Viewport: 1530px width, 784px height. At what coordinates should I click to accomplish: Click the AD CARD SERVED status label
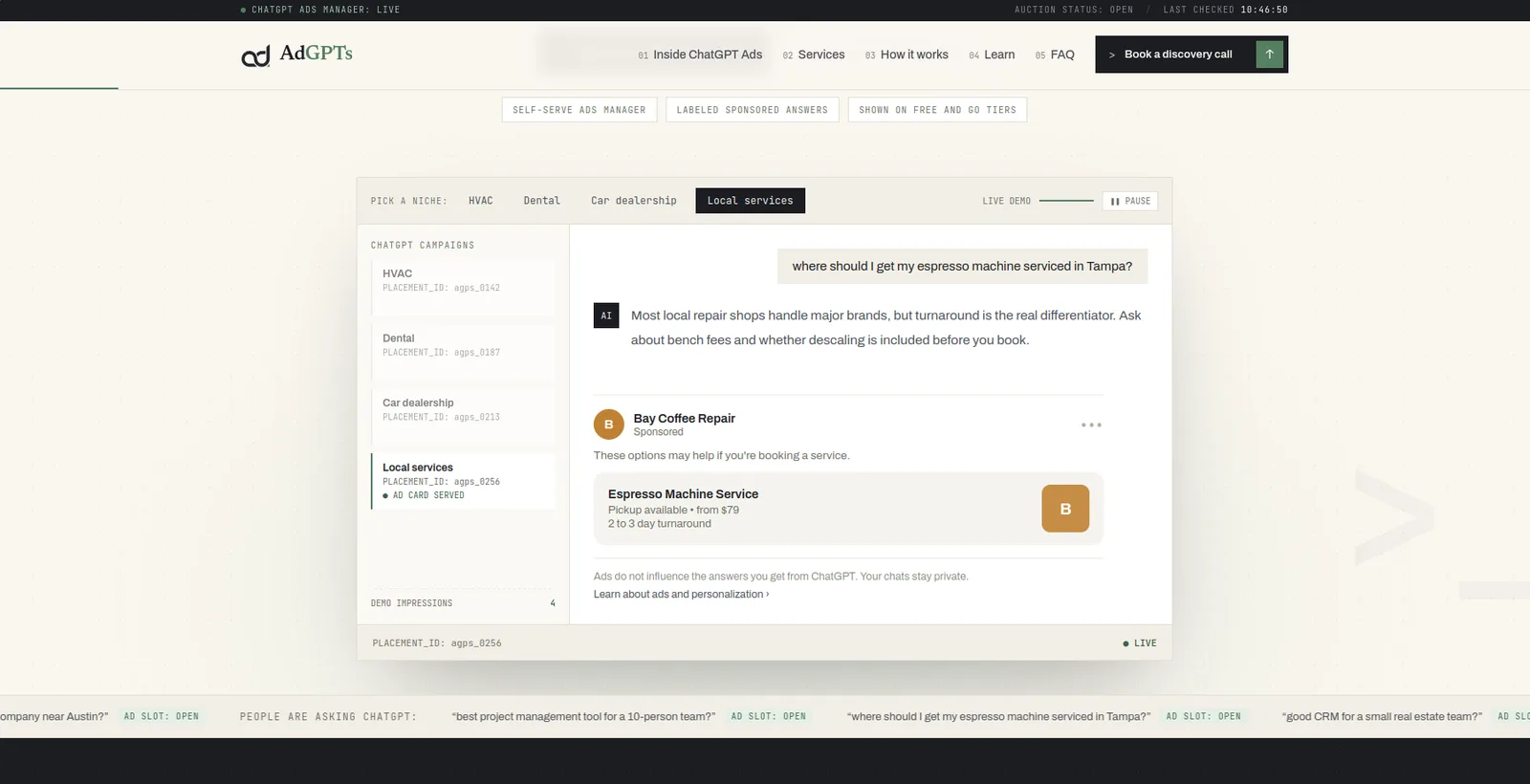coord(424,495)
